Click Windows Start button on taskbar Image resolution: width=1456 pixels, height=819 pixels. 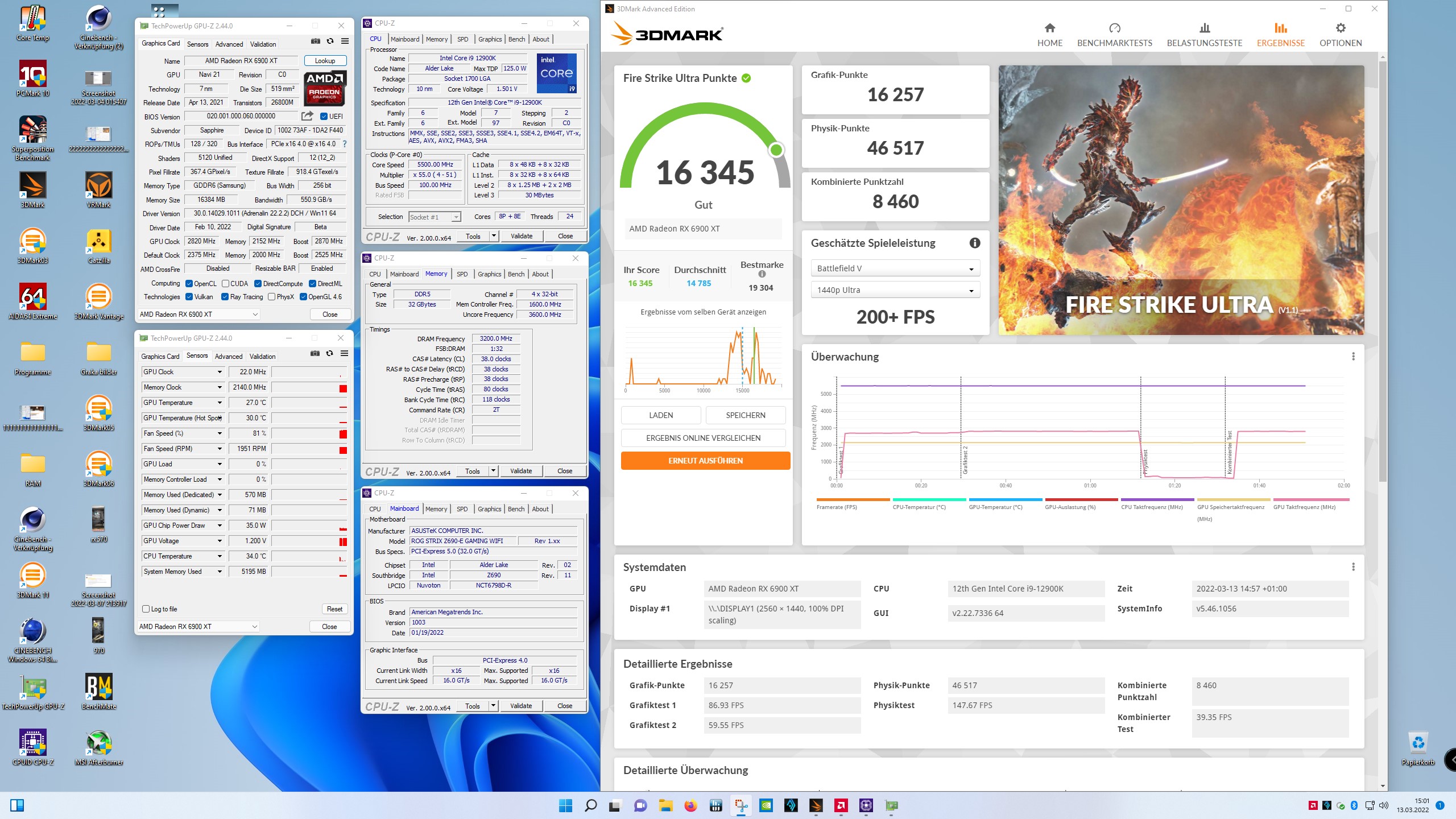565,805
